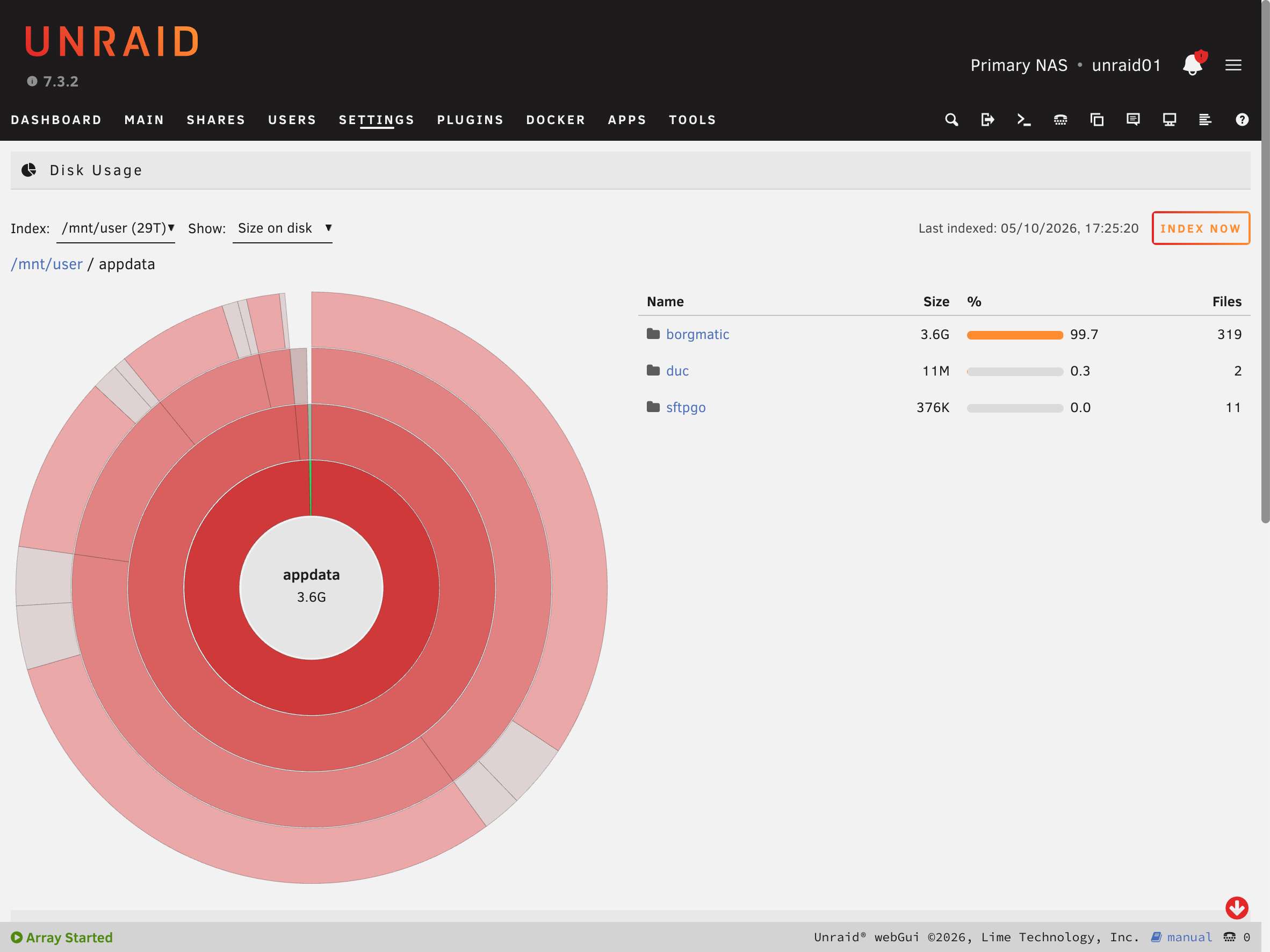The height and width of the screenshot is (952, 1270).
Task: Open the borgmatic folder link
Action: (x=697, y=334)
